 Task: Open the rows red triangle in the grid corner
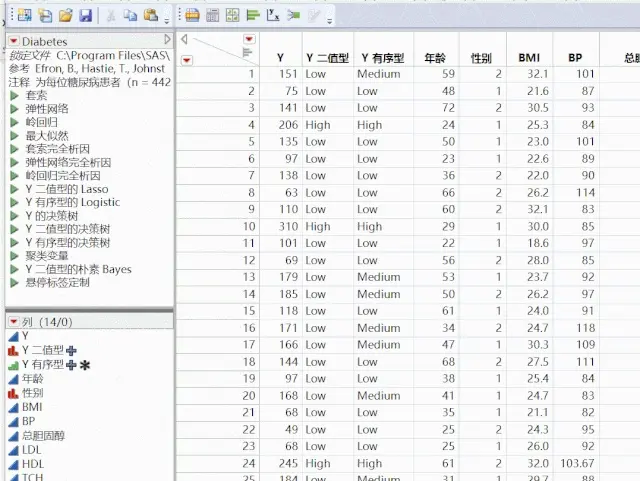pos(187,60)
